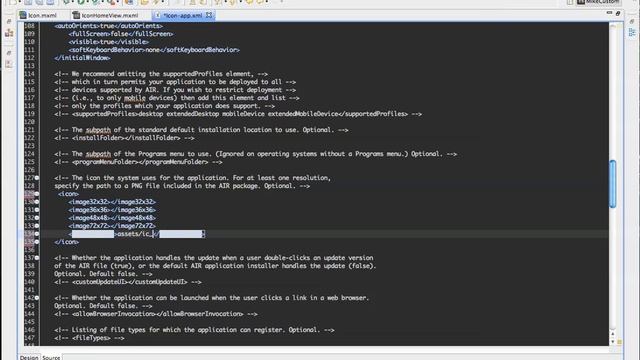The height and width of the screenshot is (360, 640).
Task: Collapse the comment fold at line 137
Action: 37,258
